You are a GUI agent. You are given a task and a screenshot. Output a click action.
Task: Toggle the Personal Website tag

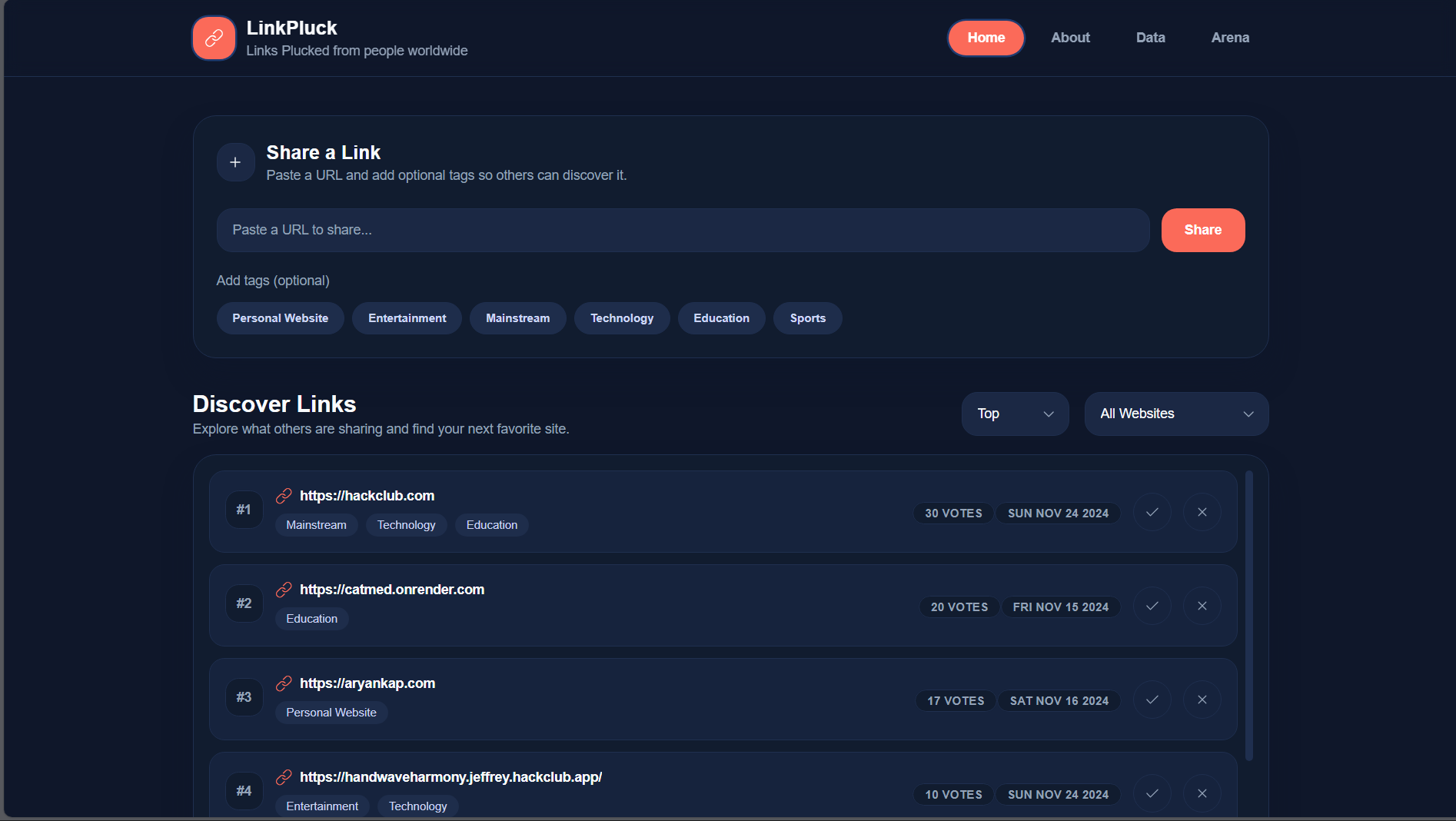[x=280, y=317]
